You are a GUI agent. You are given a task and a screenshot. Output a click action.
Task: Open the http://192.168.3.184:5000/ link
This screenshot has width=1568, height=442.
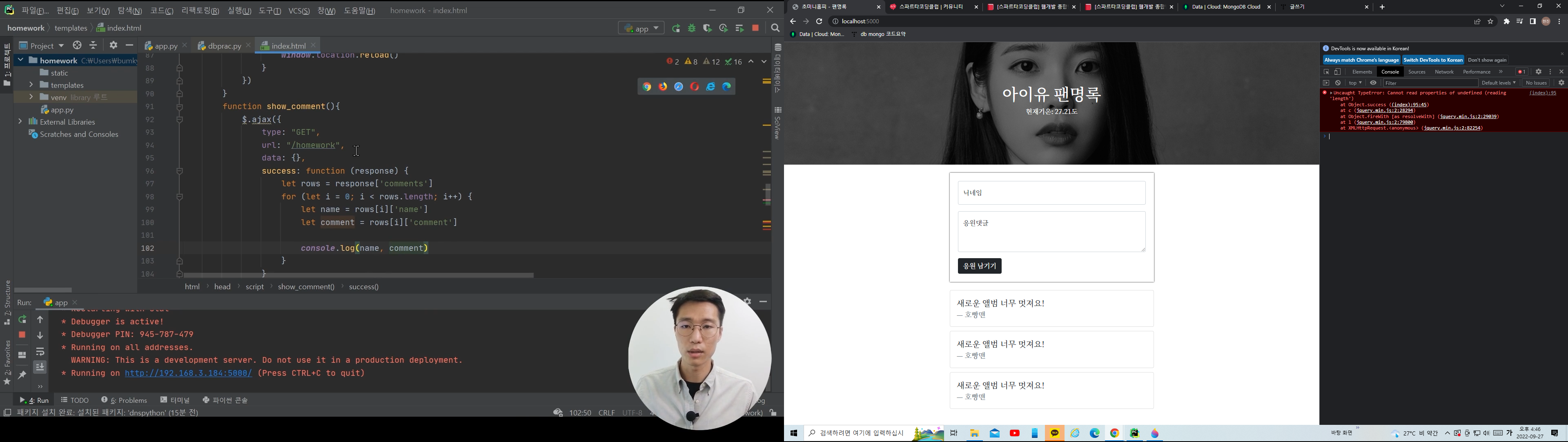(x=188, y=373)
